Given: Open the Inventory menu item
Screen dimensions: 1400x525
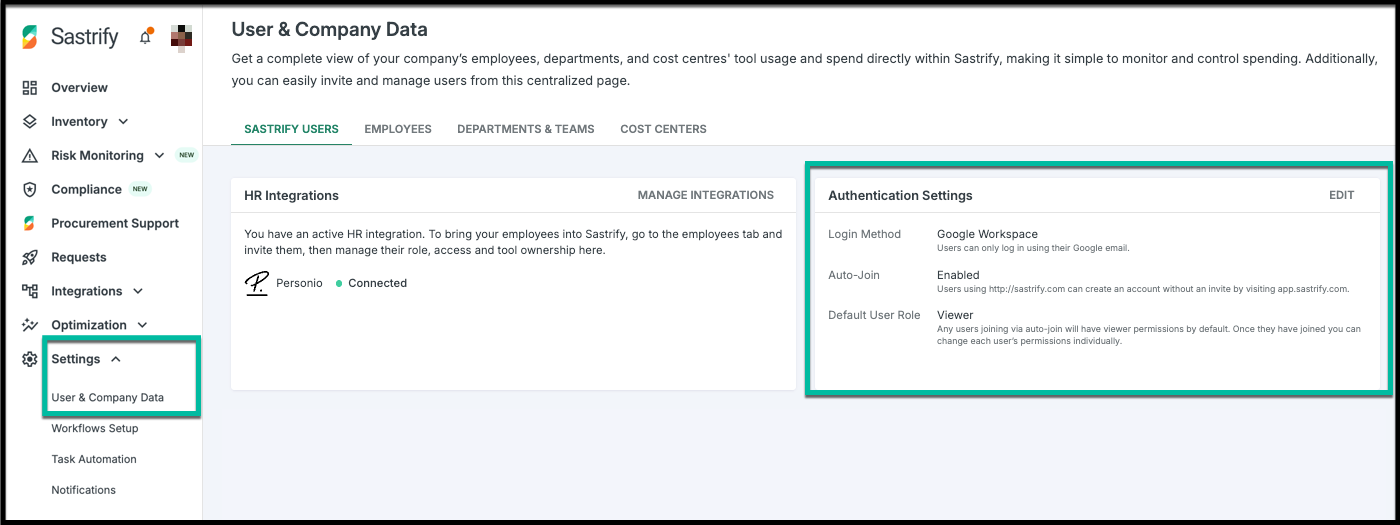Looking at the screenshot, I should point(79,122).
